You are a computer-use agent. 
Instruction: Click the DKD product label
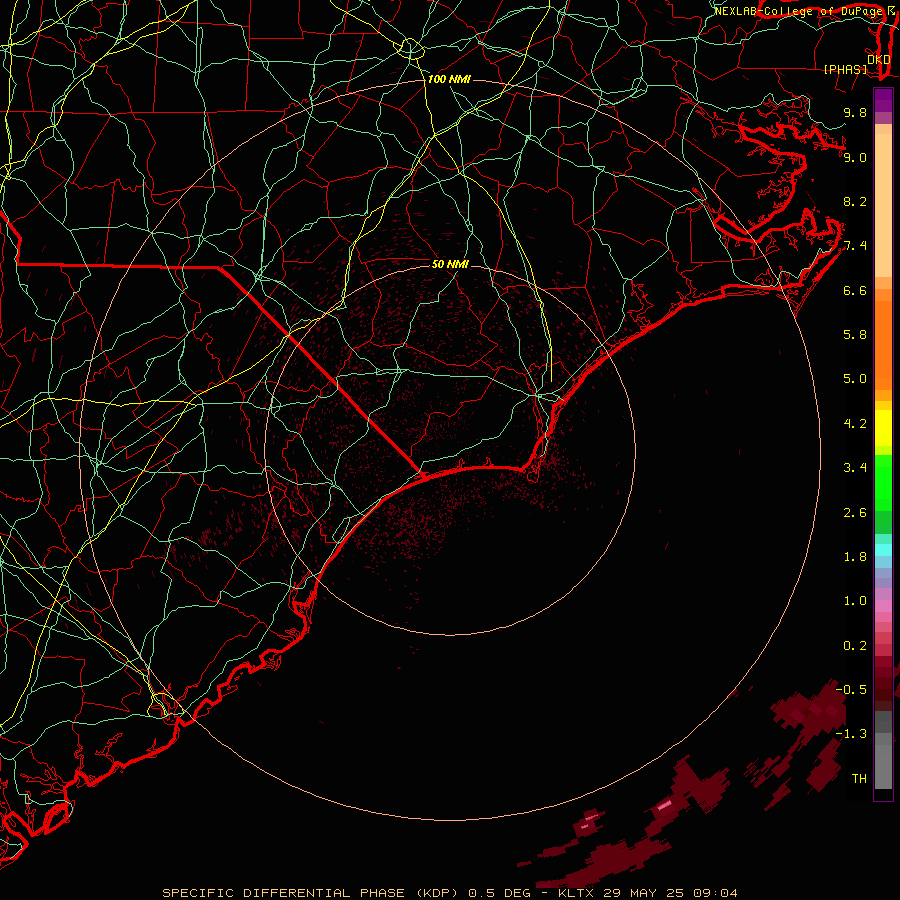coord(879,59)
